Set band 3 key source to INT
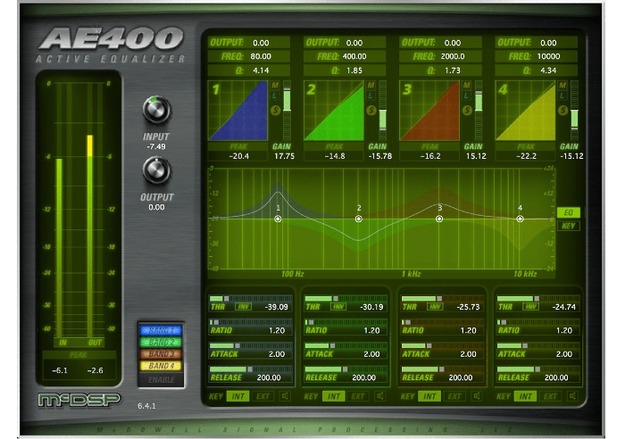This screenshot has height=439, width=625. click(430, 396)
